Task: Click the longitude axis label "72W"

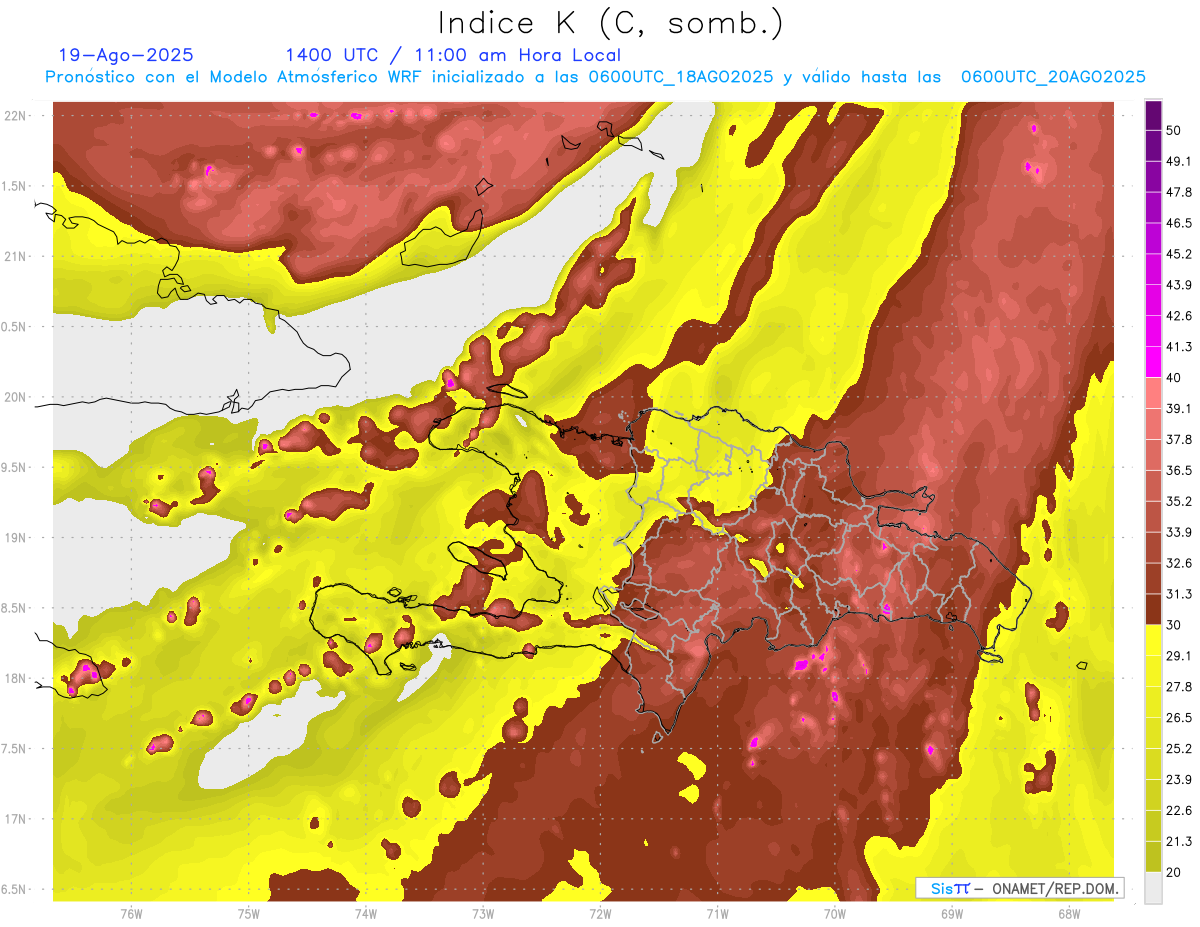Action: click(x=600, y=914)
